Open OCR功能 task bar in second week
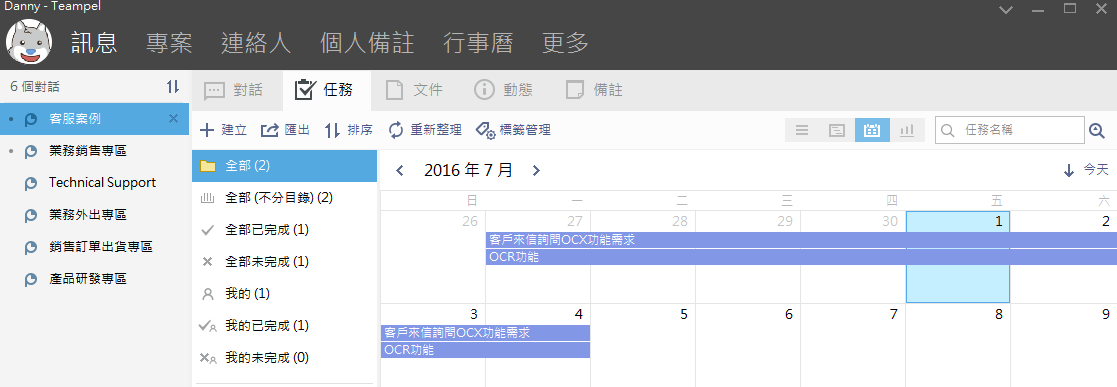1117x387 pixels. click(x=486, y=350)
